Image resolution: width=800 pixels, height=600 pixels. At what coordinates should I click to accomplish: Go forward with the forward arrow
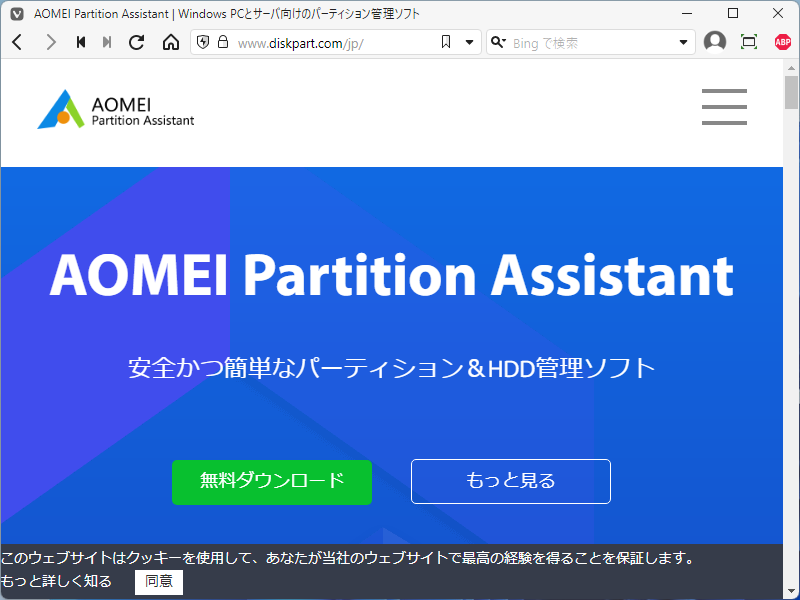[51, 42]
